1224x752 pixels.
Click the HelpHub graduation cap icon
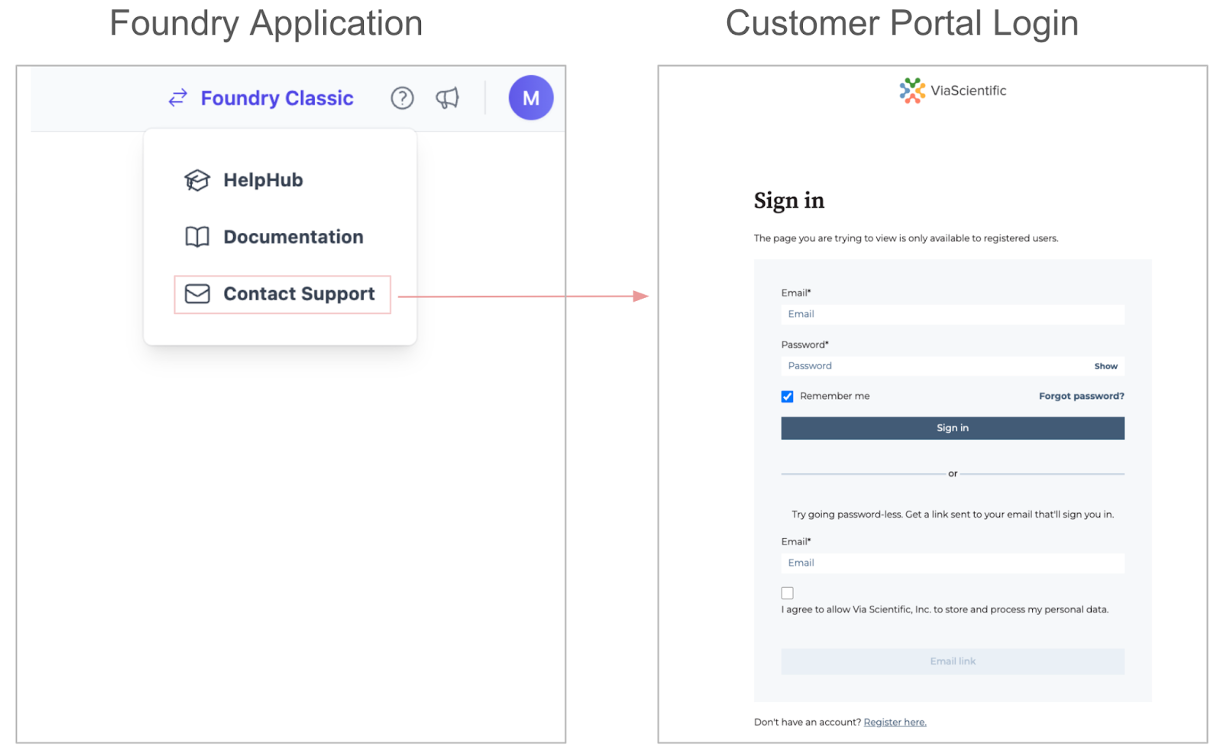click(x=197, y=180)
